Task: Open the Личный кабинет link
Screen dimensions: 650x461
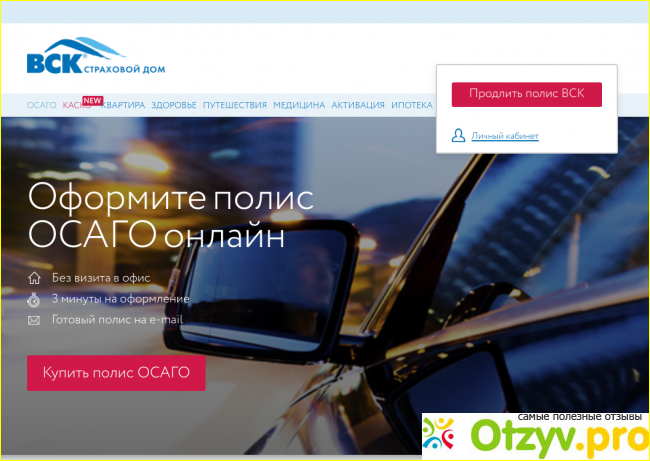Action: [x=505, y=136]
